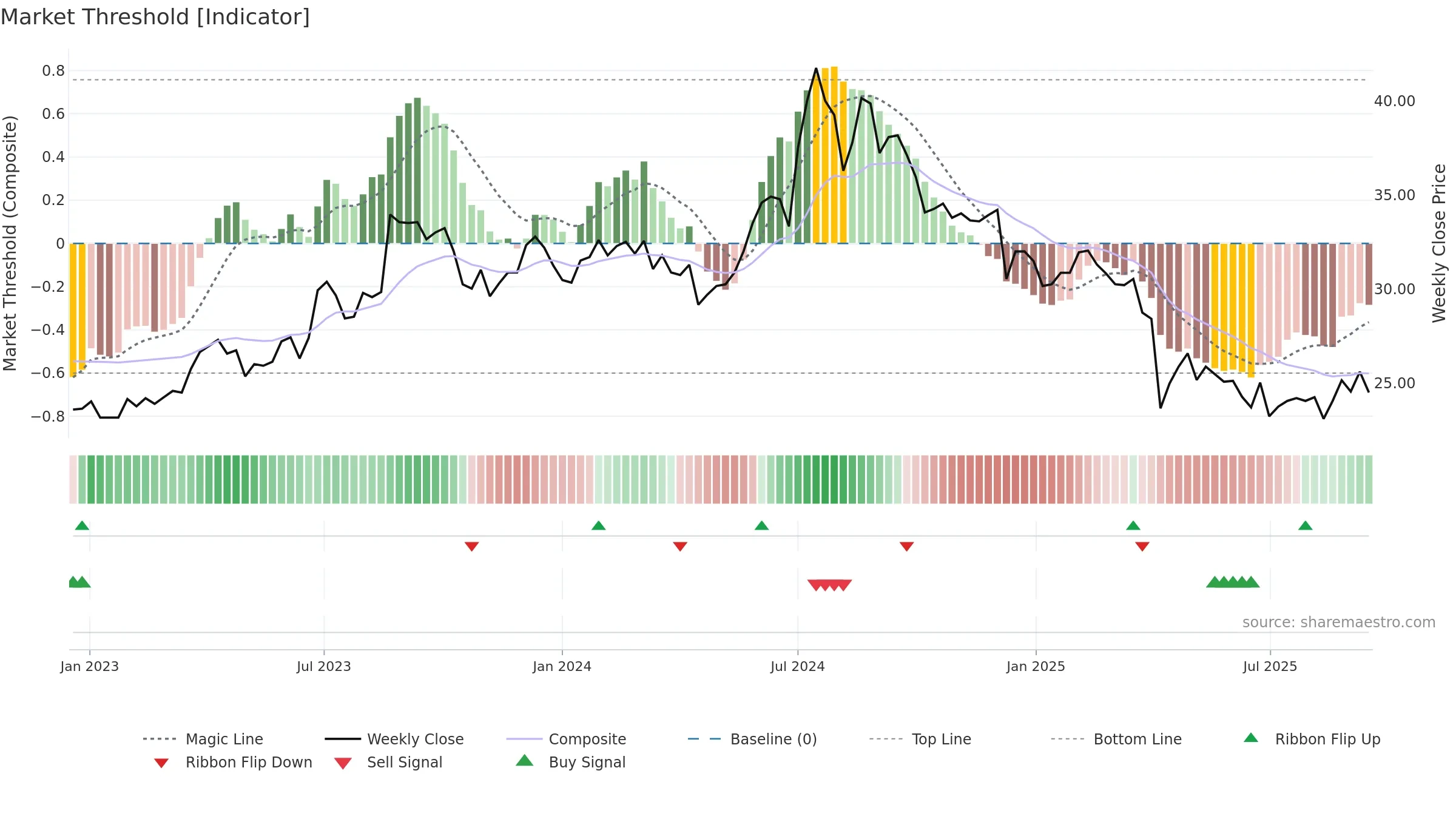This screenshot has width=1456, height=819.
Task: Toggle the Baseline (0) legend entry
Action: [x=752, y=739]
